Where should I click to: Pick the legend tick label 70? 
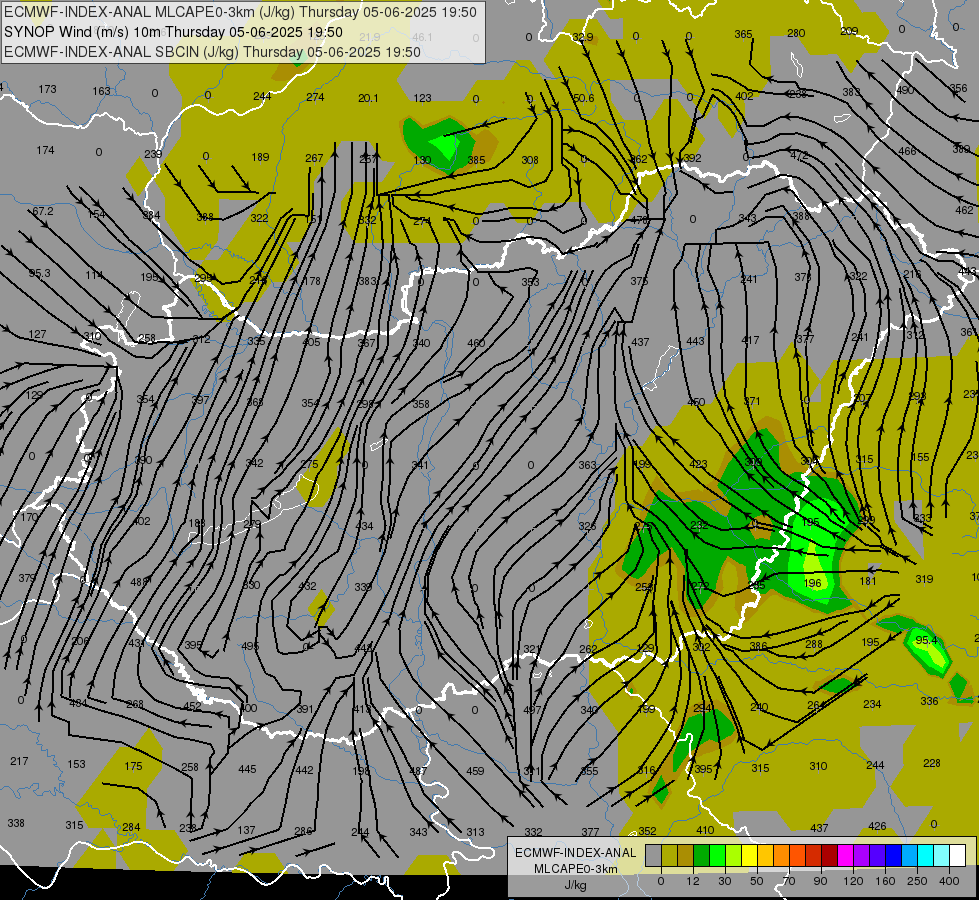point(789,881)
